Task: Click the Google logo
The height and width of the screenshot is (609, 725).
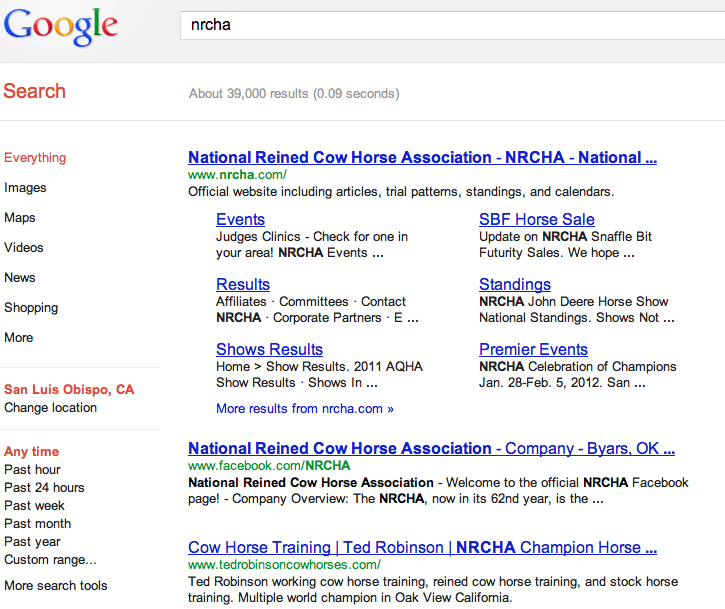Action: [x=61, y=26]
